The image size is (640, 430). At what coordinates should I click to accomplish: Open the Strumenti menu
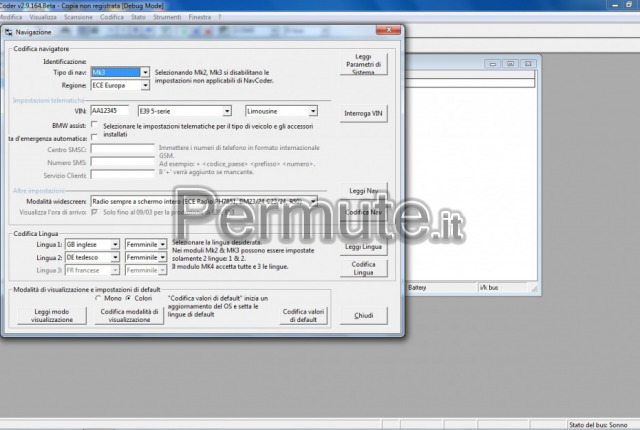click(167, 17)
